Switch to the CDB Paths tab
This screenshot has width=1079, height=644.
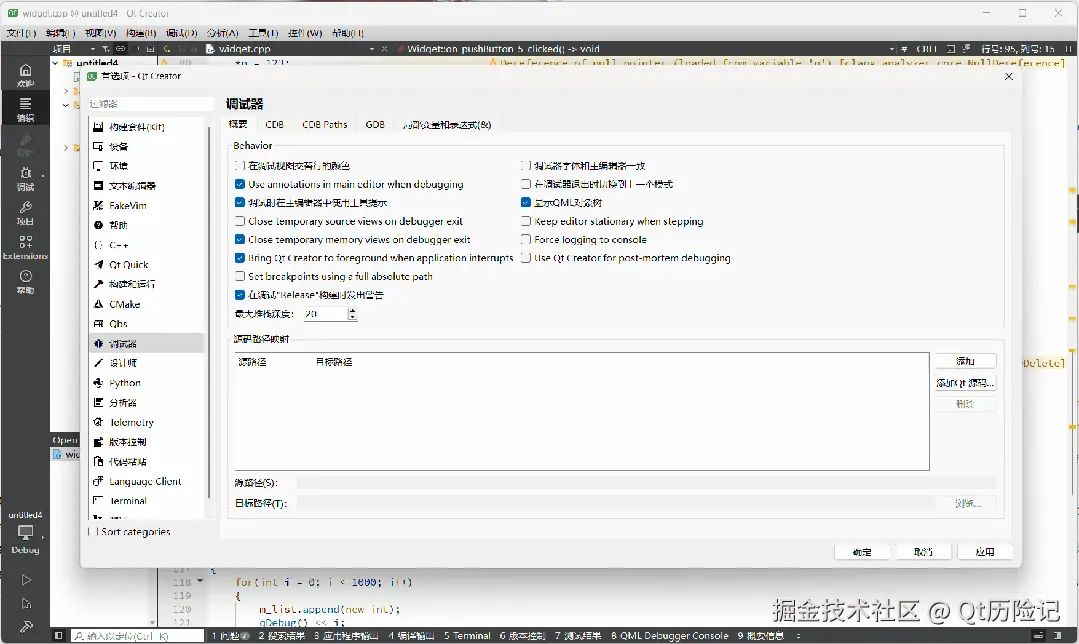[x=325, y=125]
